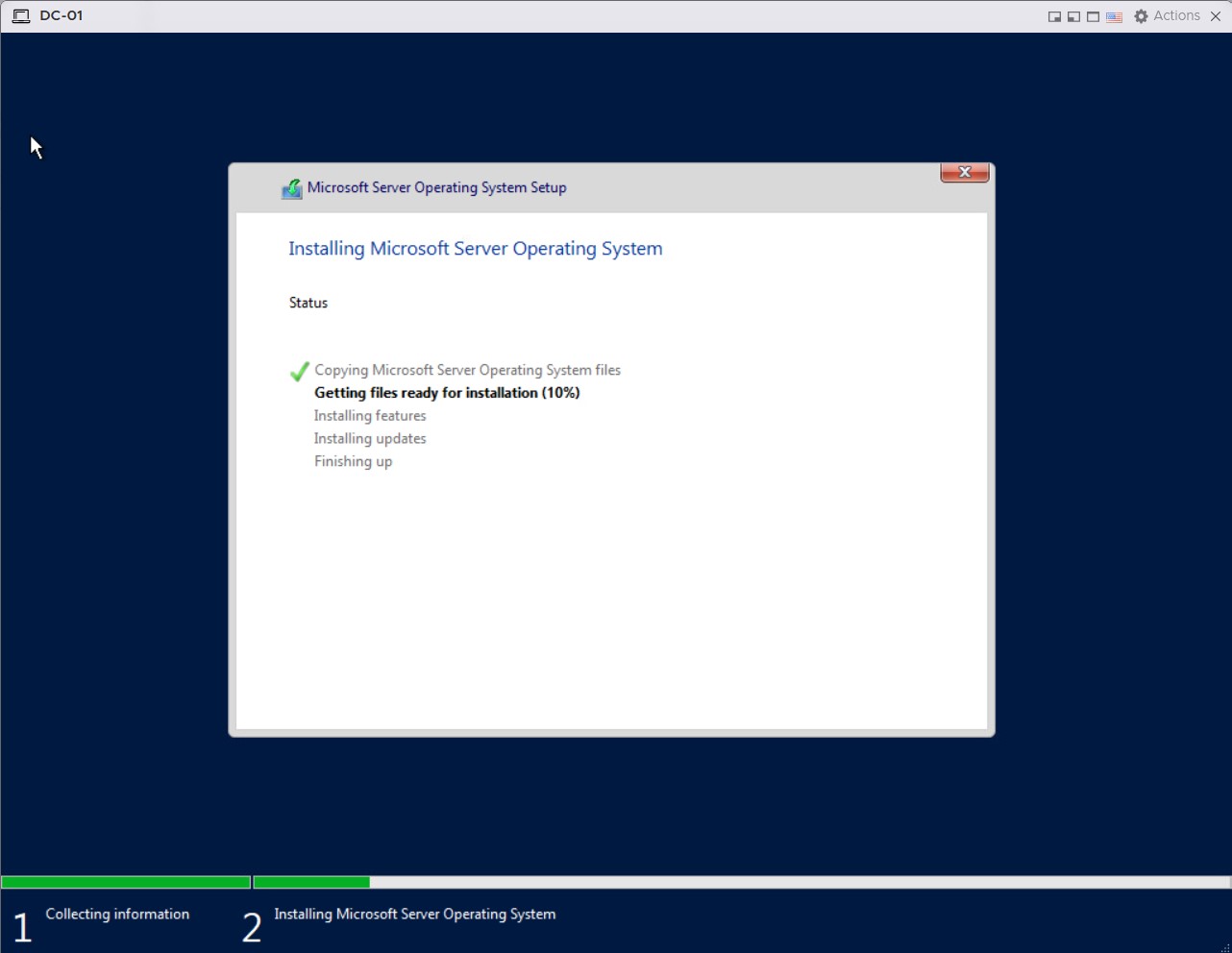This screenshot has height=953, width=1232.
Task: Click the gear icon beside Actions
Action: pyautogui.click(x=1141, y=16)
